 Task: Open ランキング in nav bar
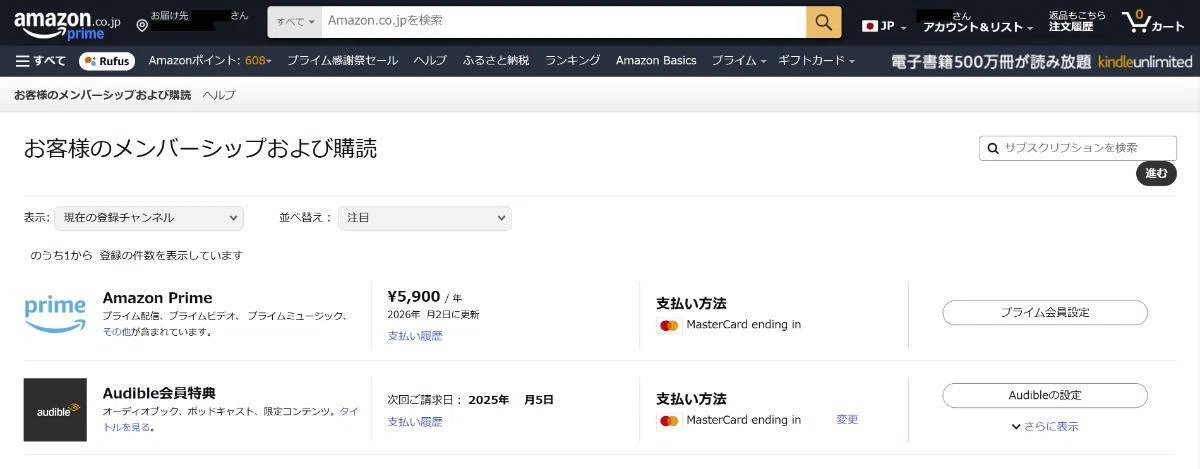(573, 61)
